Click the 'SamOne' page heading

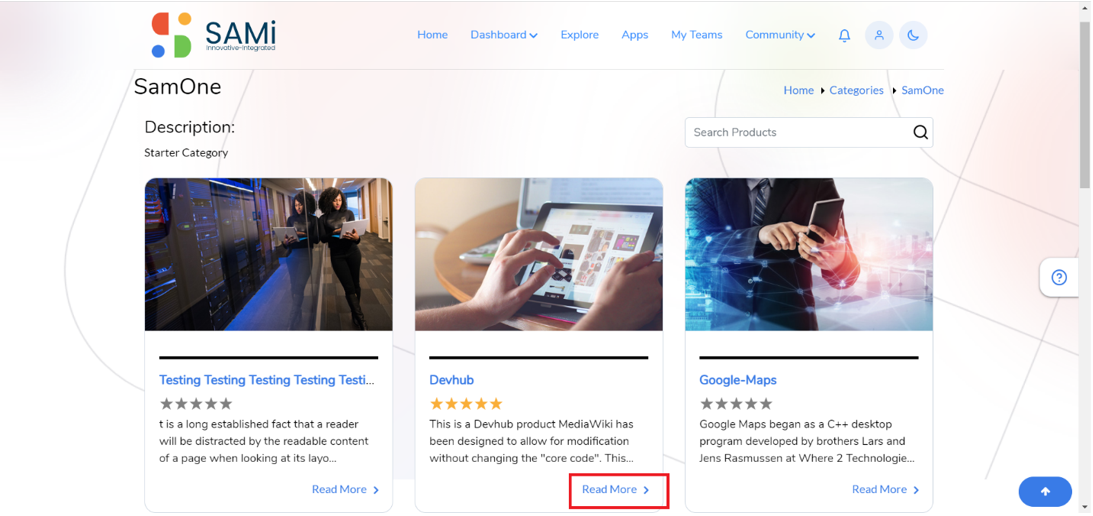(x=178, y=86)
